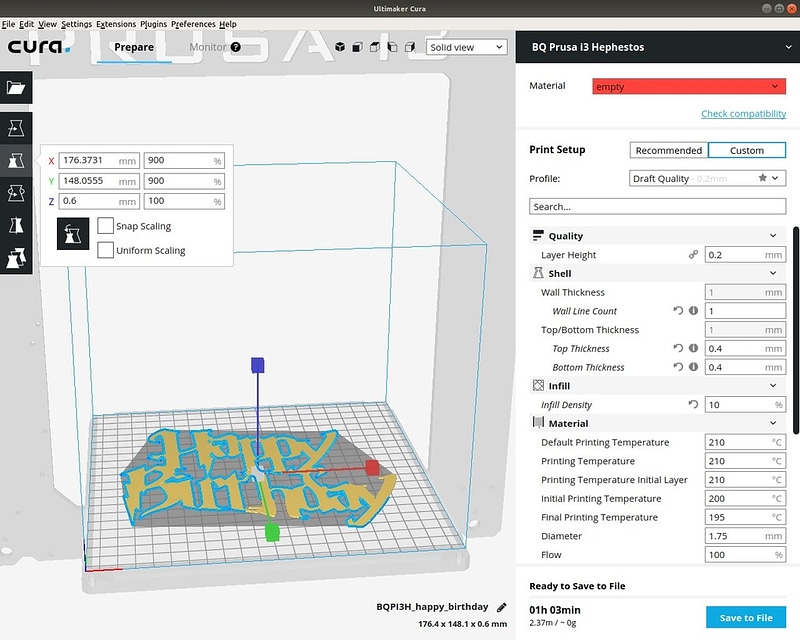Viewport: 800px width, 640px height.
Task: Reset Wall Line Count with revert arrow
Action: pyautogui.click(x=678, y=310)
